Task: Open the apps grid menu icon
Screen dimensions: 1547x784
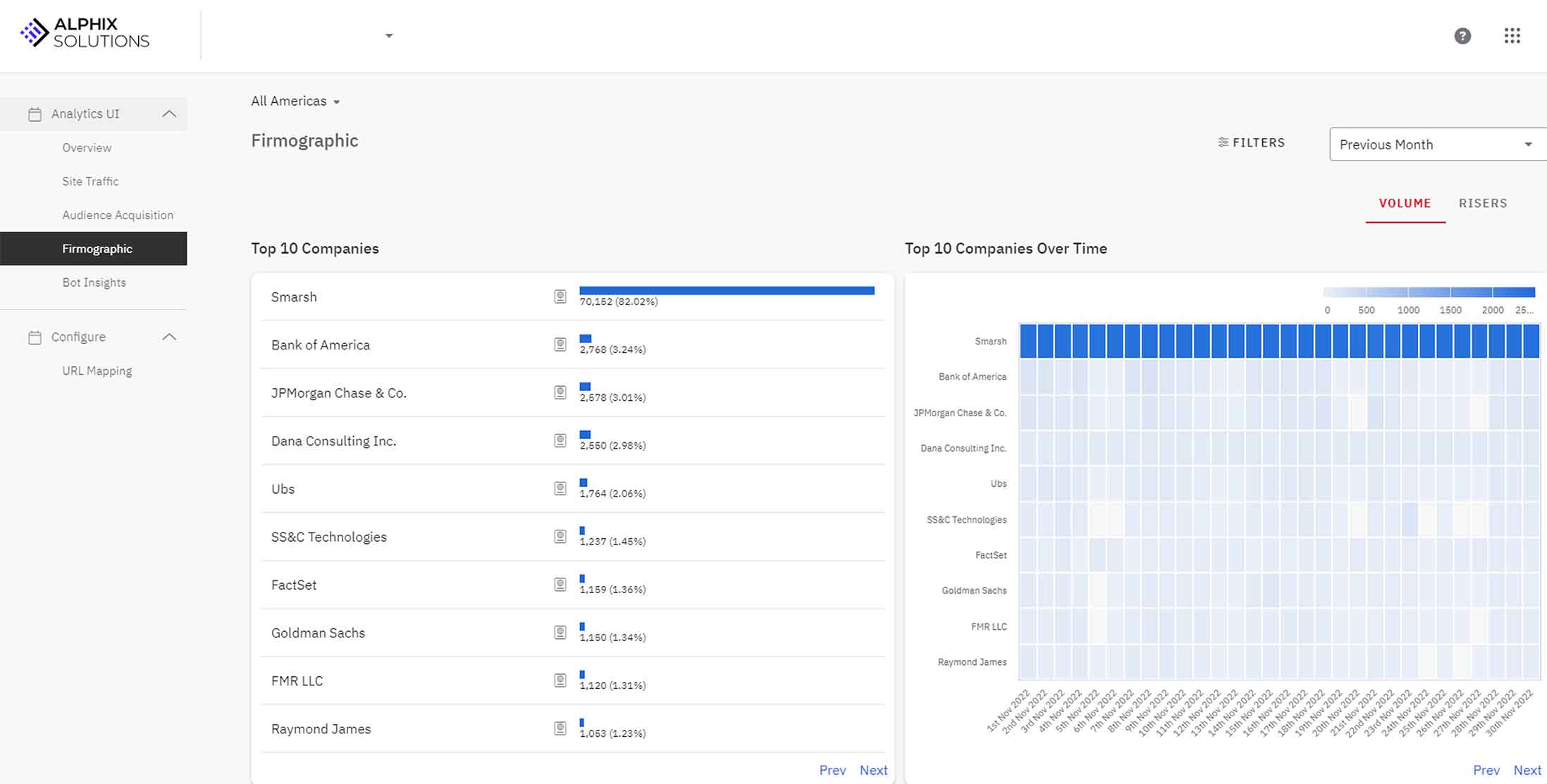Action: (1512, 36)
